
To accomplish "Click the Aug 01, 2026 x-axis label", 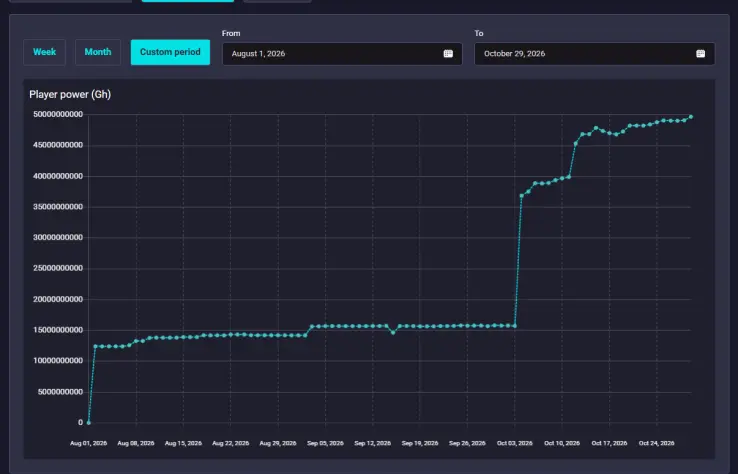I will point(88,443).
